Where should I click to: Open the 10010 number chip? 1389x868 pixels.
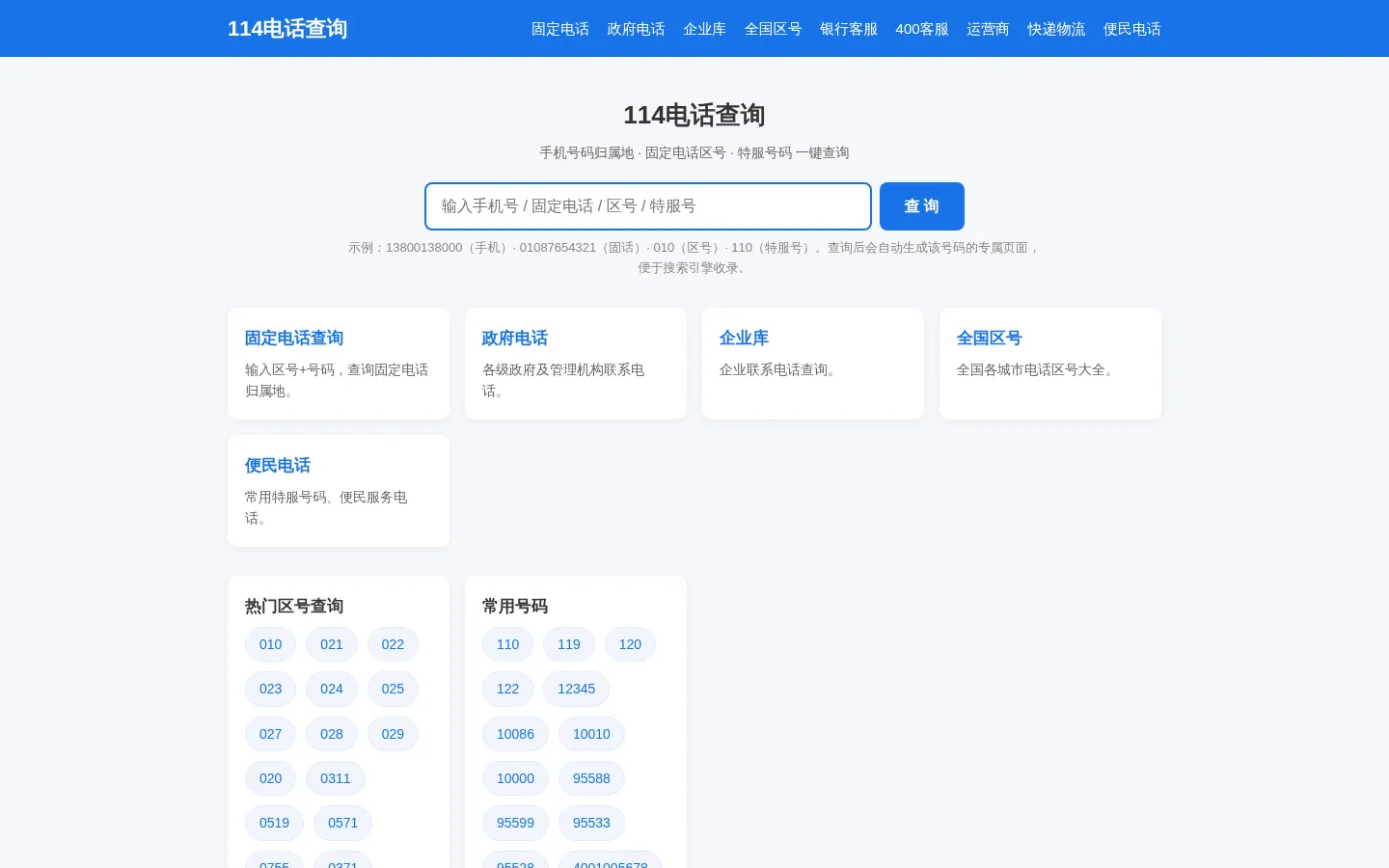[592, 734]
